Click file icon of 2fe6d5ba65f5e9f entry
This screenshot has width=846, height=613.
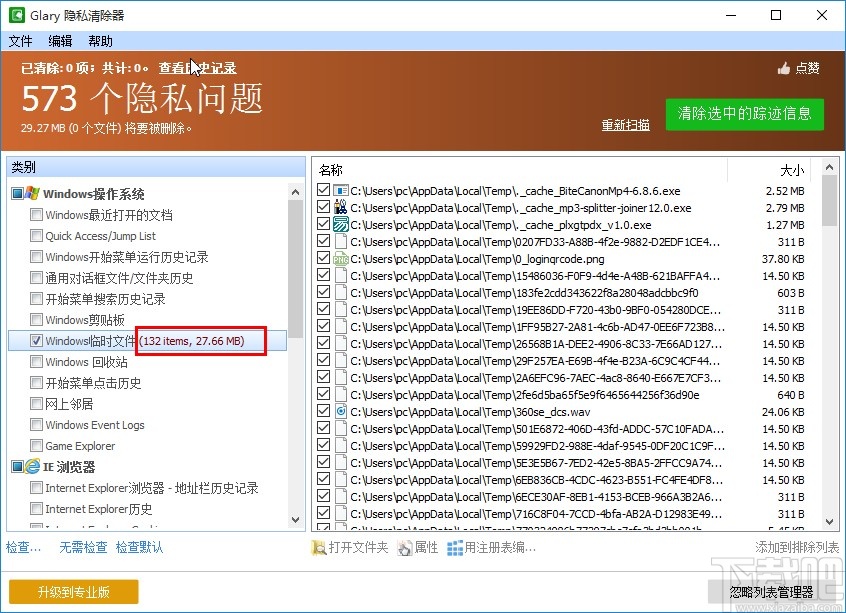pos(340,394)
